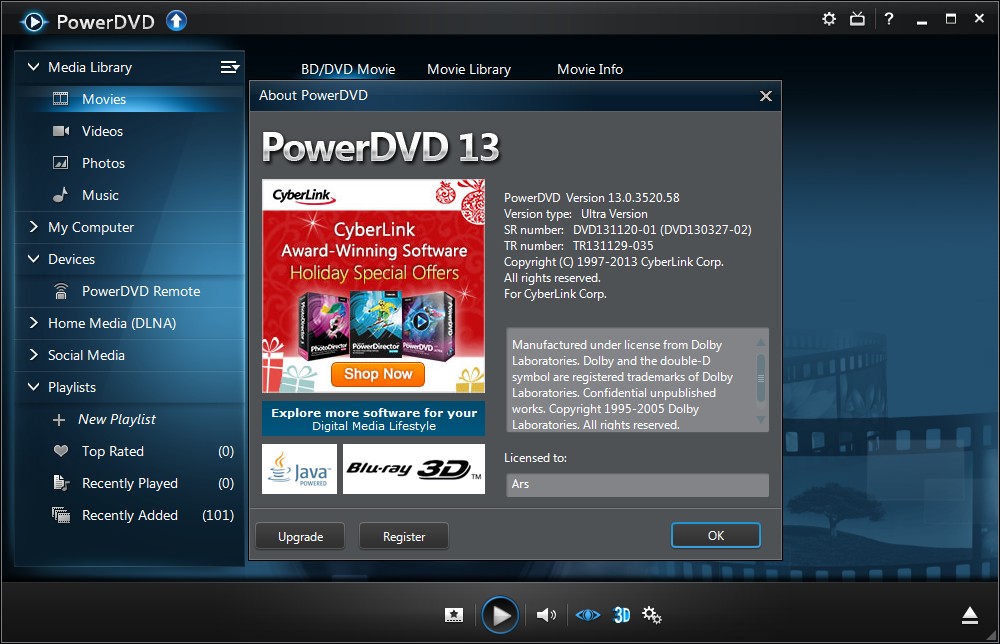Click the Licensed to field showing Ars
This screenshot has height=644, width=1000.
638,484
